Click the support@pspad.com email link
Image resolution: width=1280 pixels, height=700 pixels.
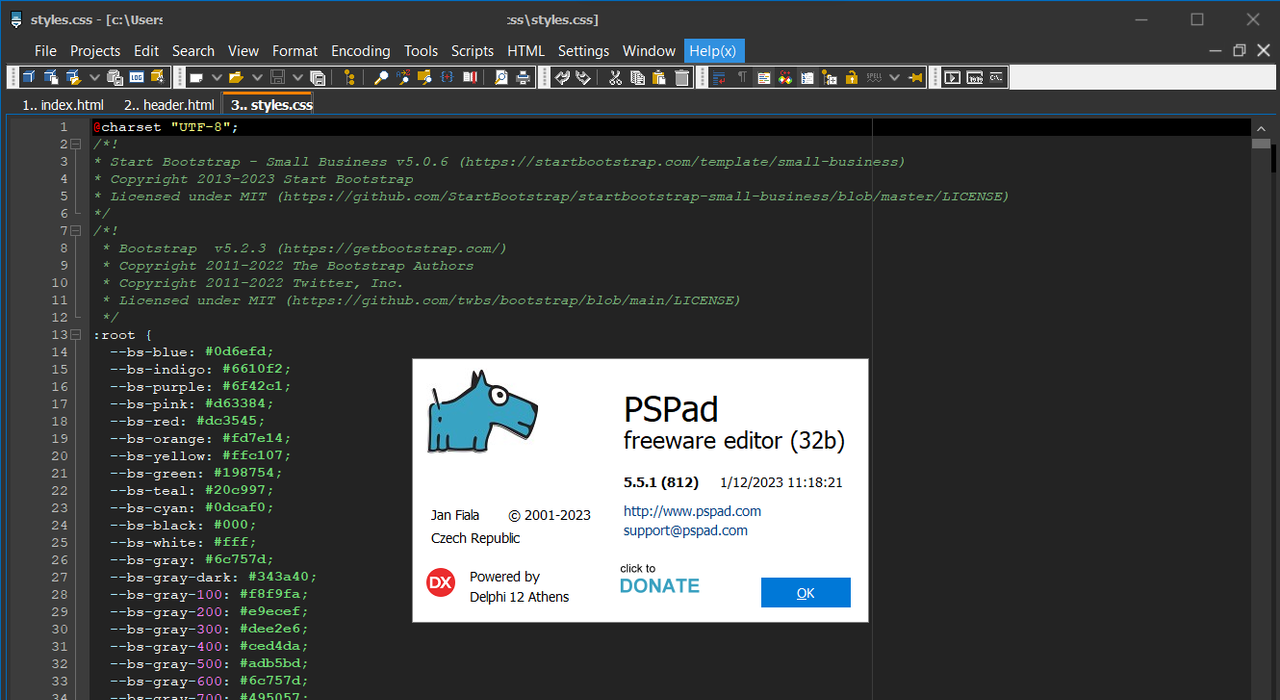coord(685,531)
